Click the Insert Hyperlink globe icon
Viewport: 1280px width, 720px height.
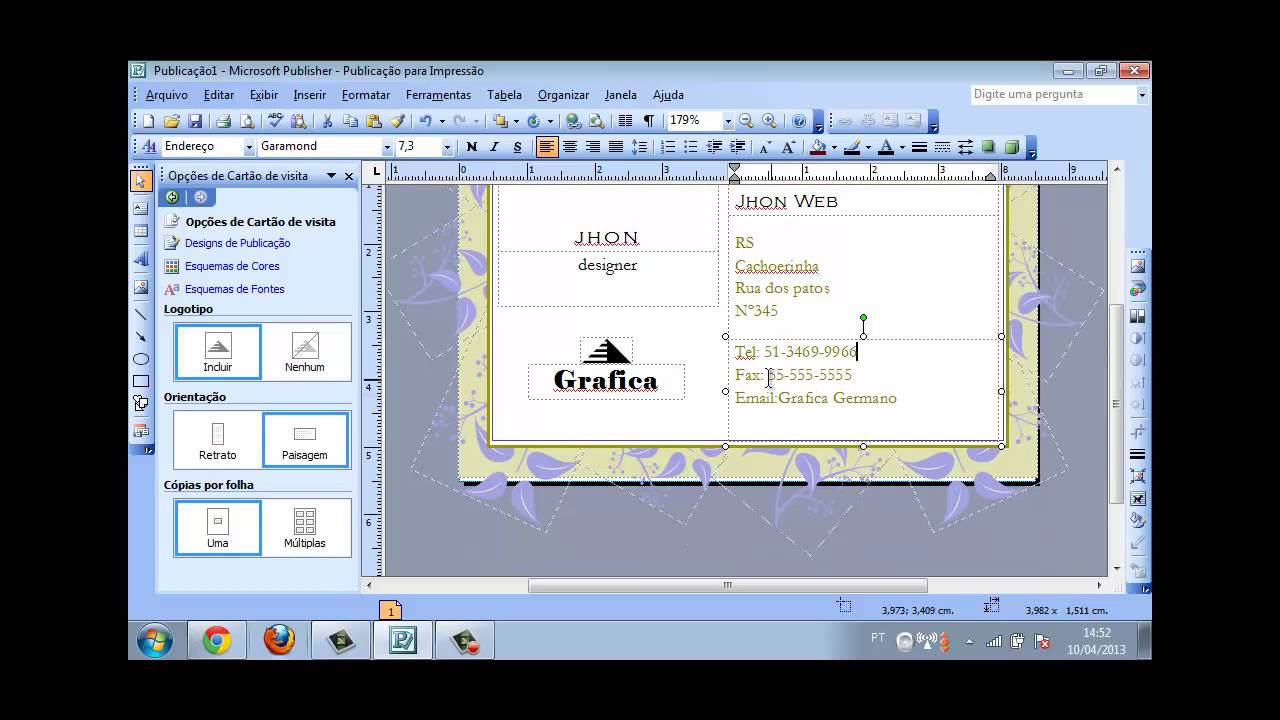[x=573, y=121]
